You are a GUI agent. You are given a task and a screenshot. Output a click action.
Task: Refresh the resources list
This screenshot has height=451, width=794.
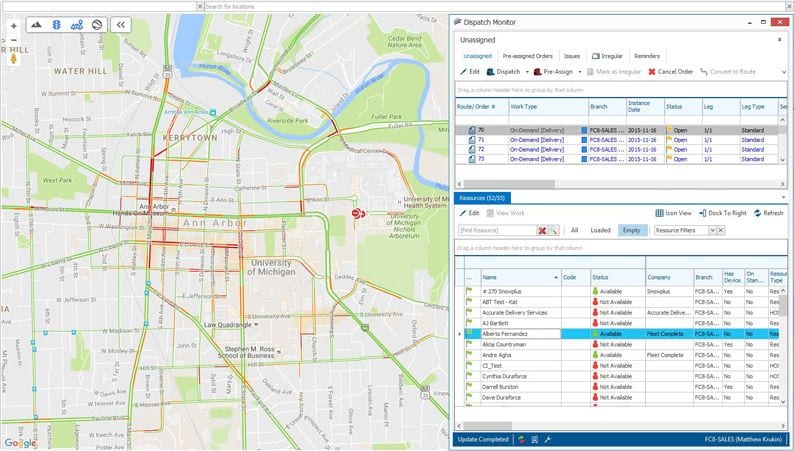pyautogui.click(x=768, y=213)
